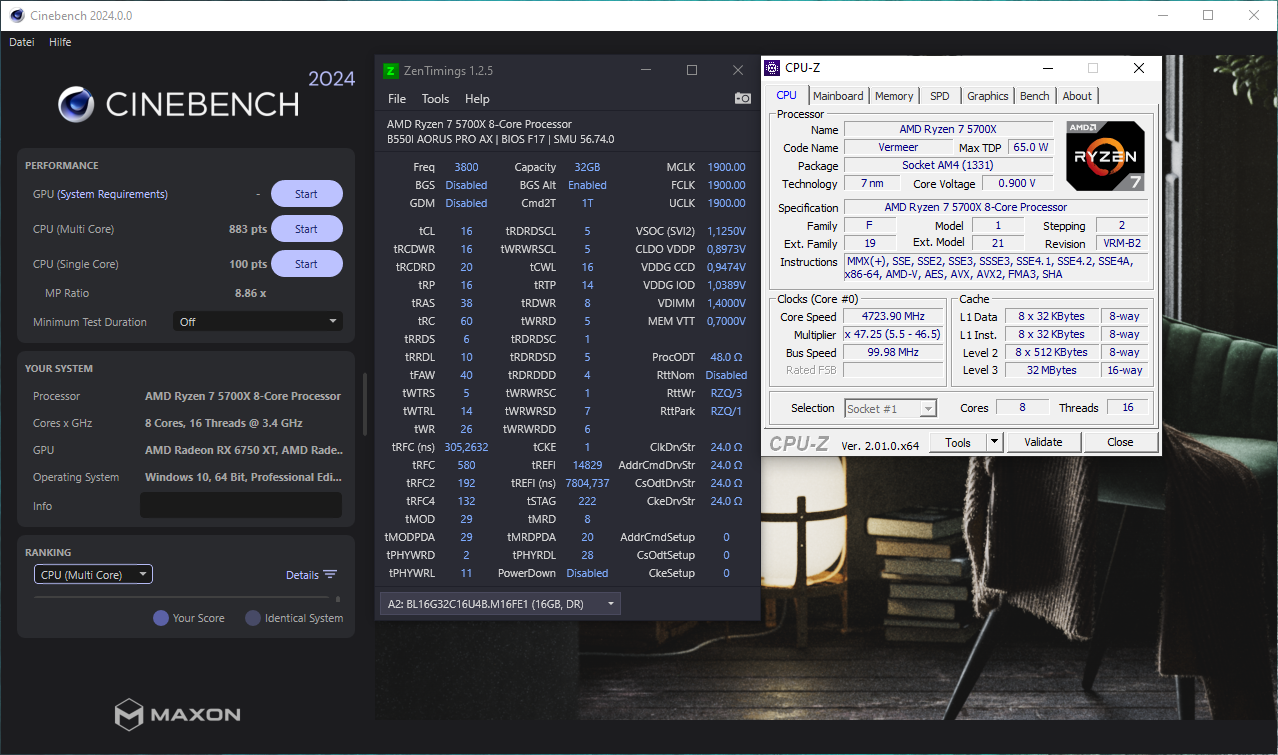Click the Cinebench 2024 logo
1278x755 pixels.
(x=206, y=96)
